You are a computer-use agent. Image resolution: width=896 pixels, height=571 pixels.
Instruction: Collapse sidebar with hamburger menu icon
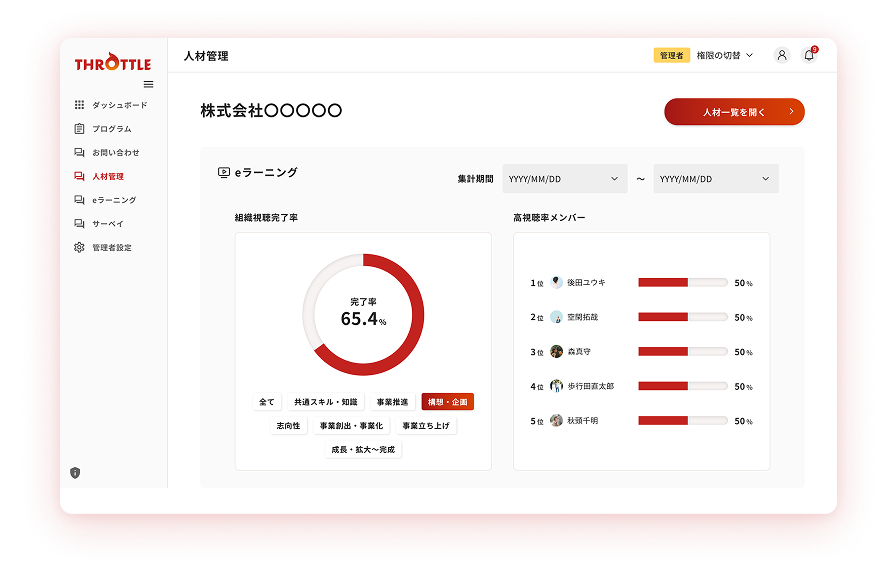point(149,85)
